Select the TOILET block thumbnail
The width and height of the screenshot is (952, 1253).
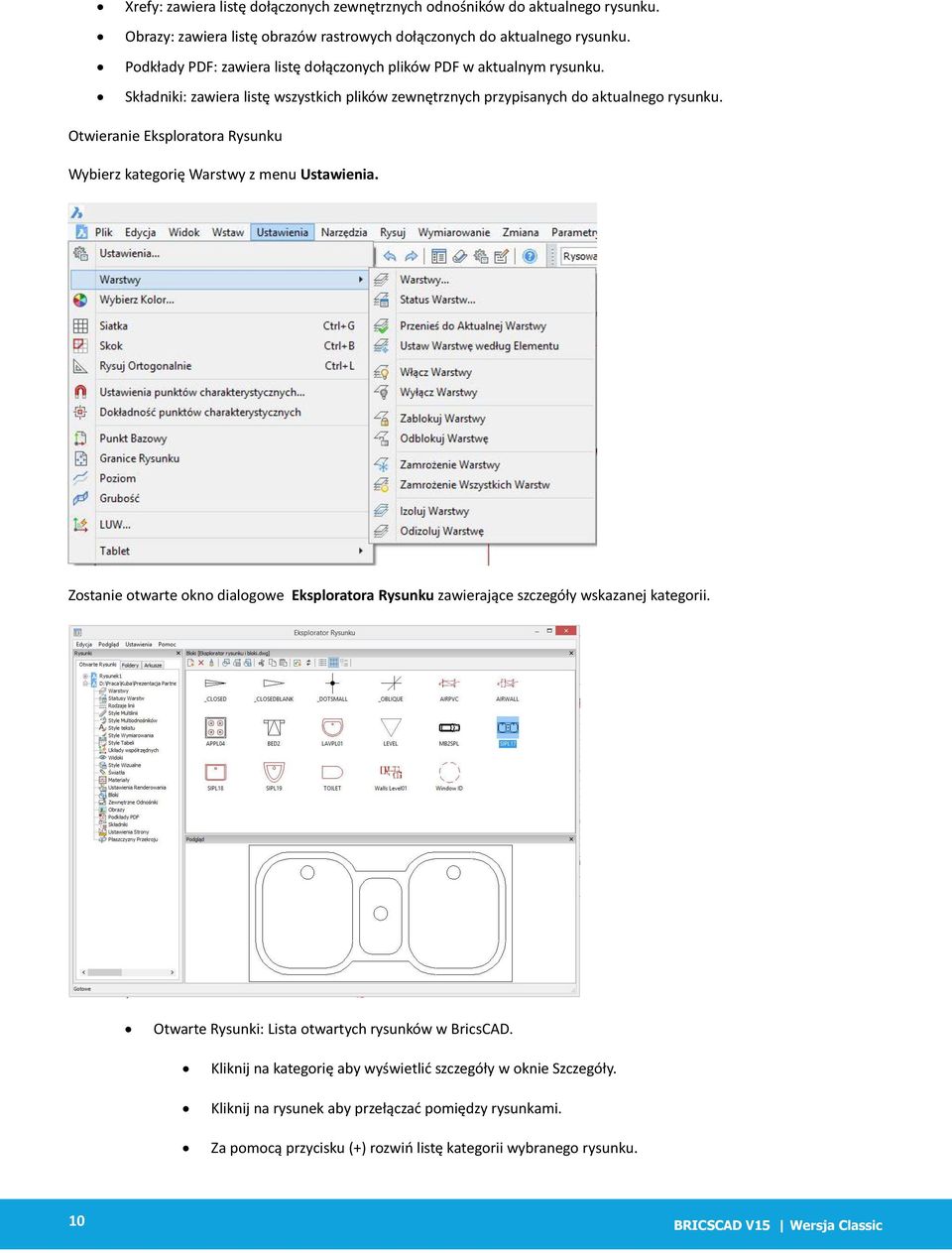click(x=332, y=777)
